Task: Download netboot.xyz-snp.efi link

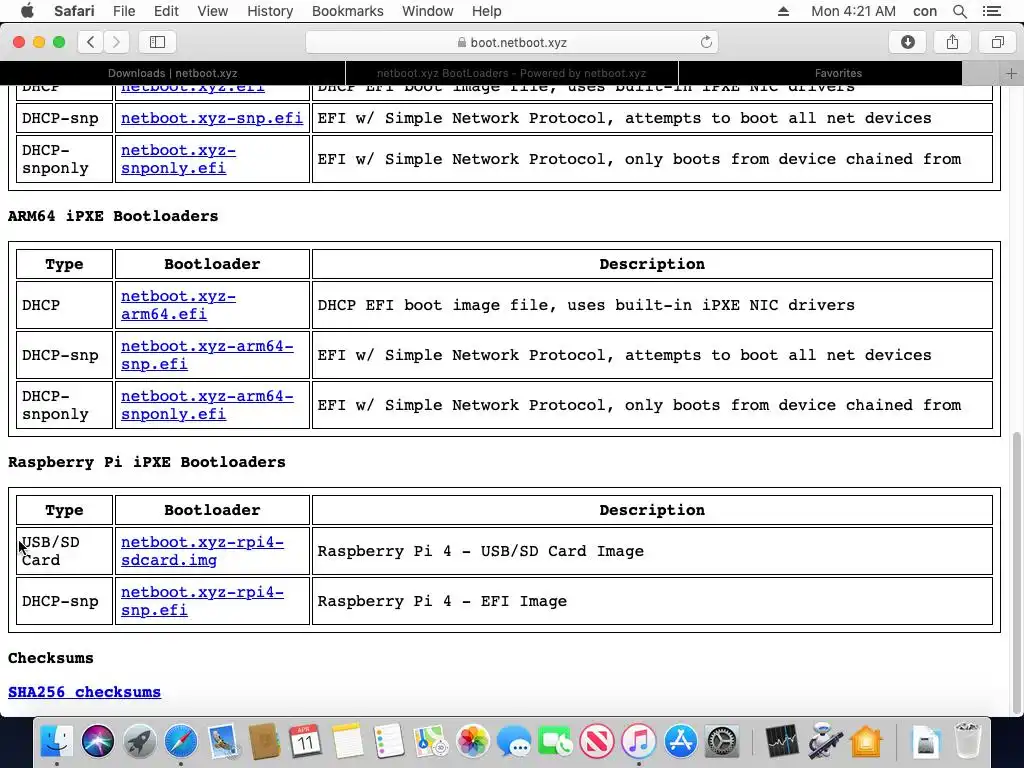Action: (212, 118)
